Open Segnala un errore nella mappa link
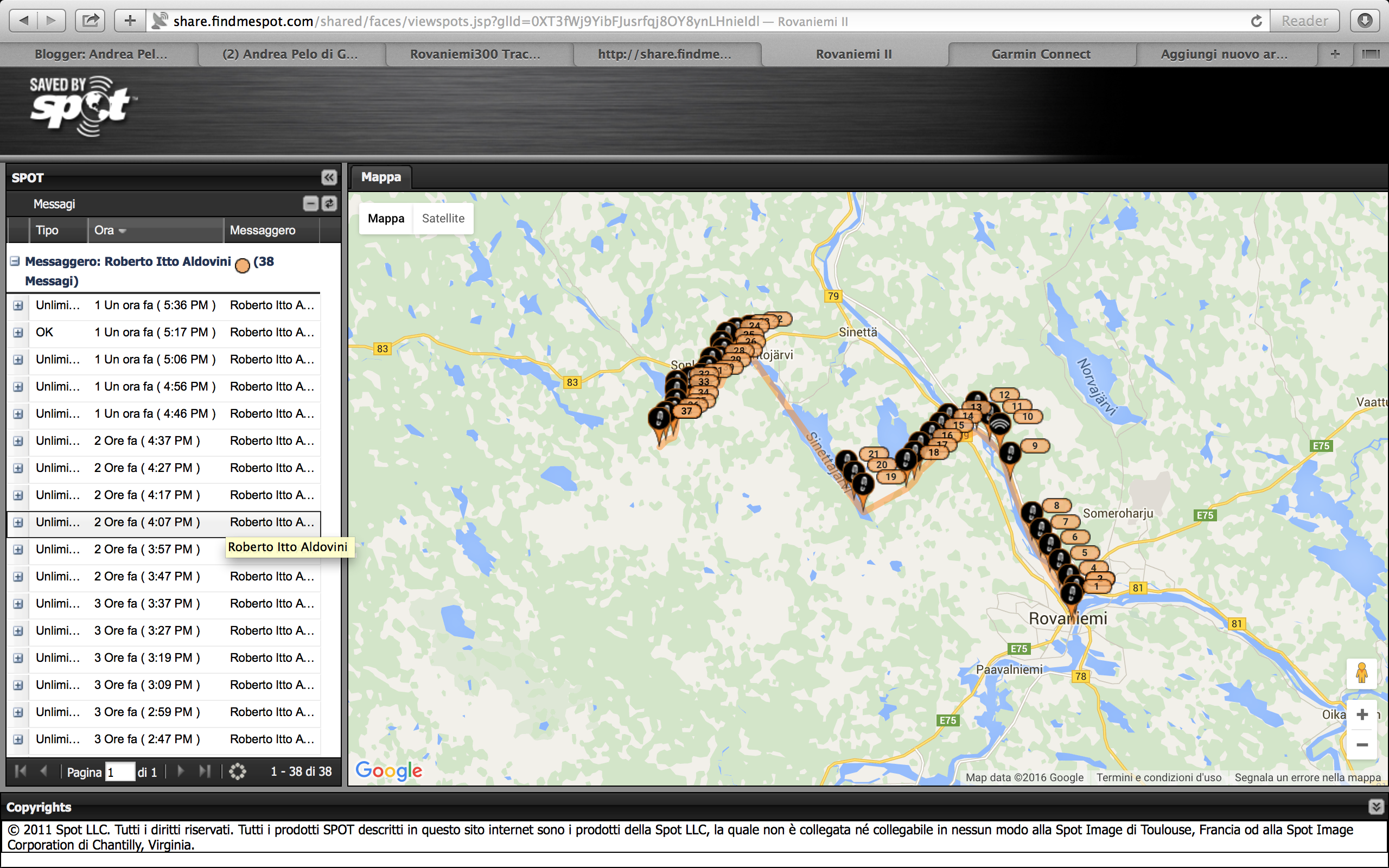 point(1308,778)
